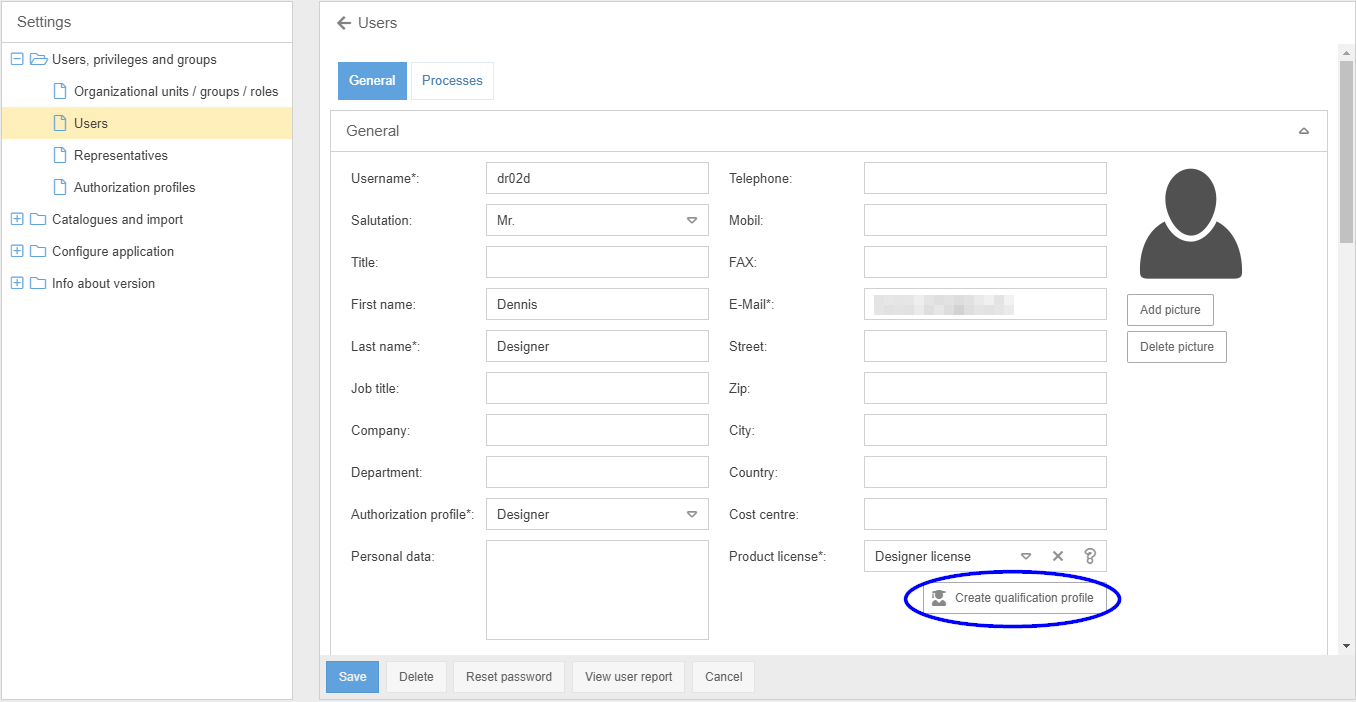This screenshot has height=702, width=1356.
Task: Open the Authorization profile dropdown
Action: tap(691, 514)
